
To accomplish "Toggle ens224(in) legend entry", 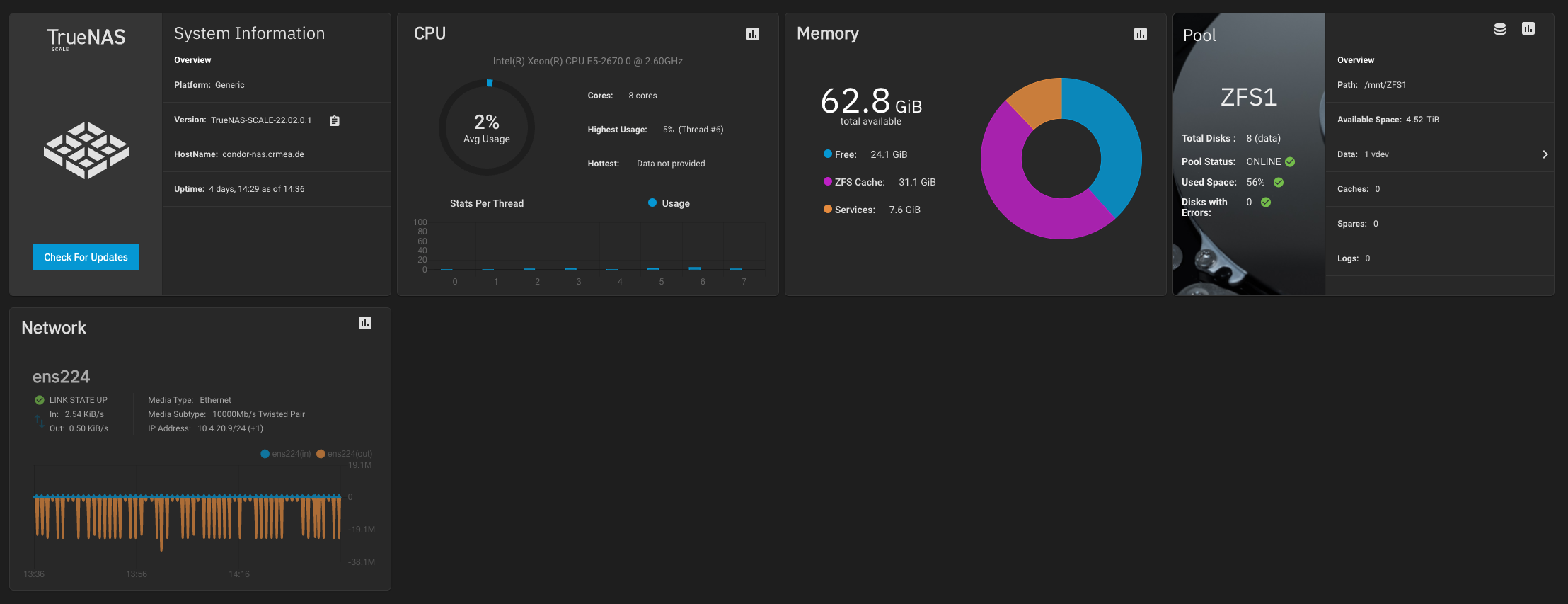I will coord(286,454).
